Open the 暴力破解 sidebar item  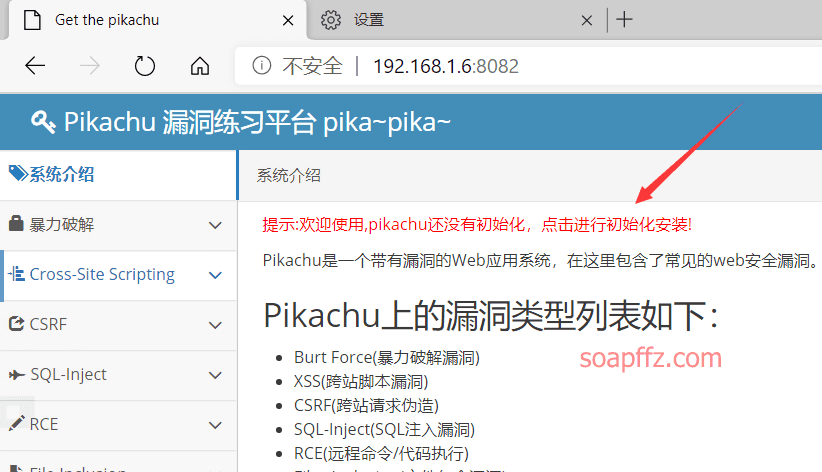coord(118,225)
